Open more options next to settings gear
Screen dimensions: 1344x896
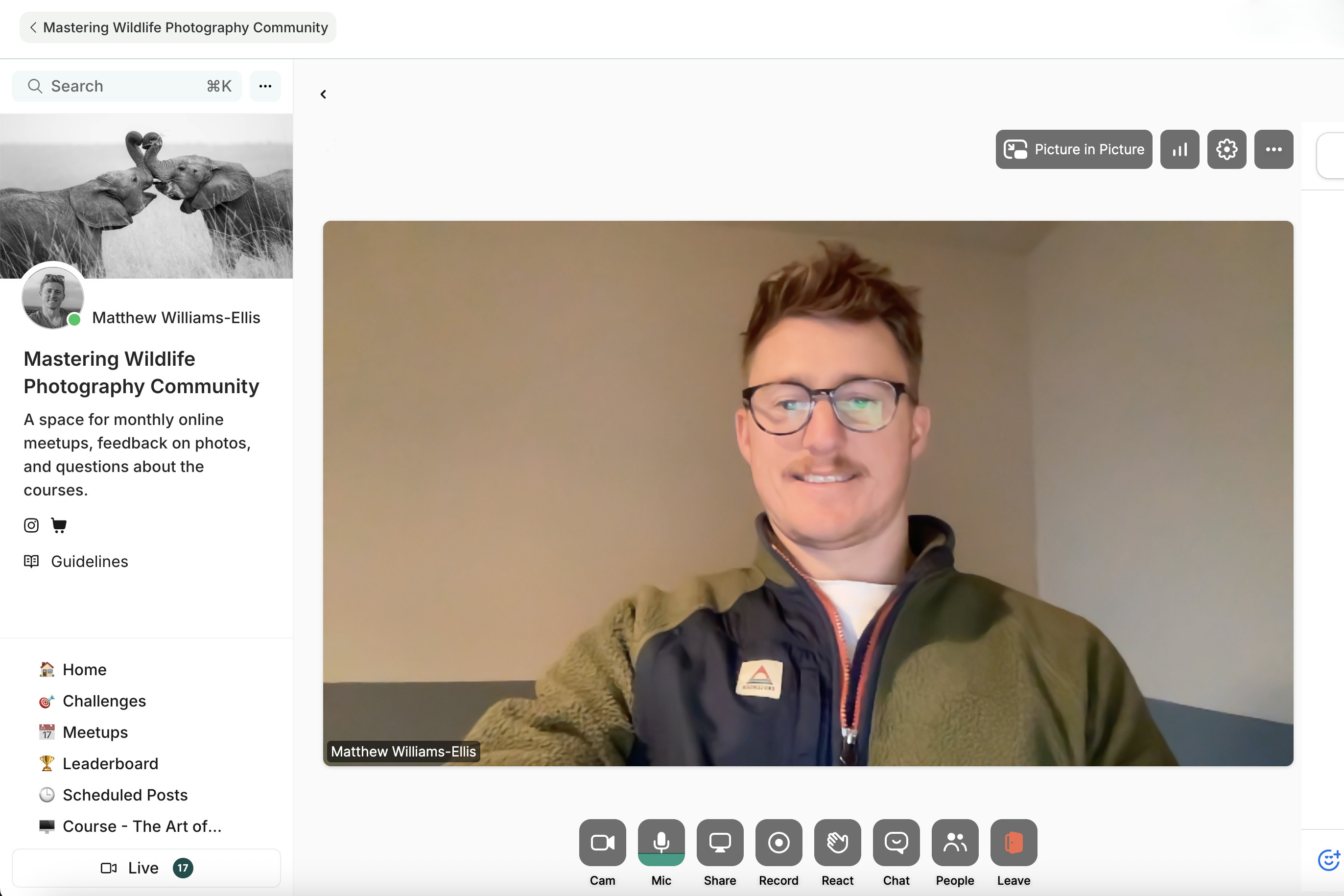[1273, 149]
